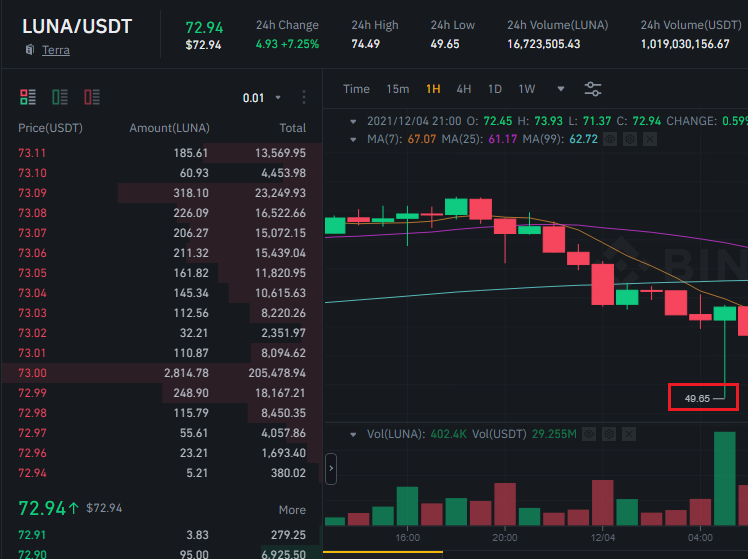748x559 pixels.
Task: Remove Vol indicator with X icon
Action: [x=629, y=434]
